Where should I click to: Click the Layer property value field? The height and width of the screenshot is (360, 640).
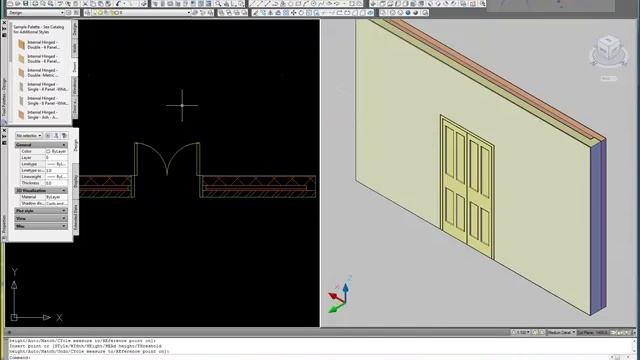coord(56,158)
